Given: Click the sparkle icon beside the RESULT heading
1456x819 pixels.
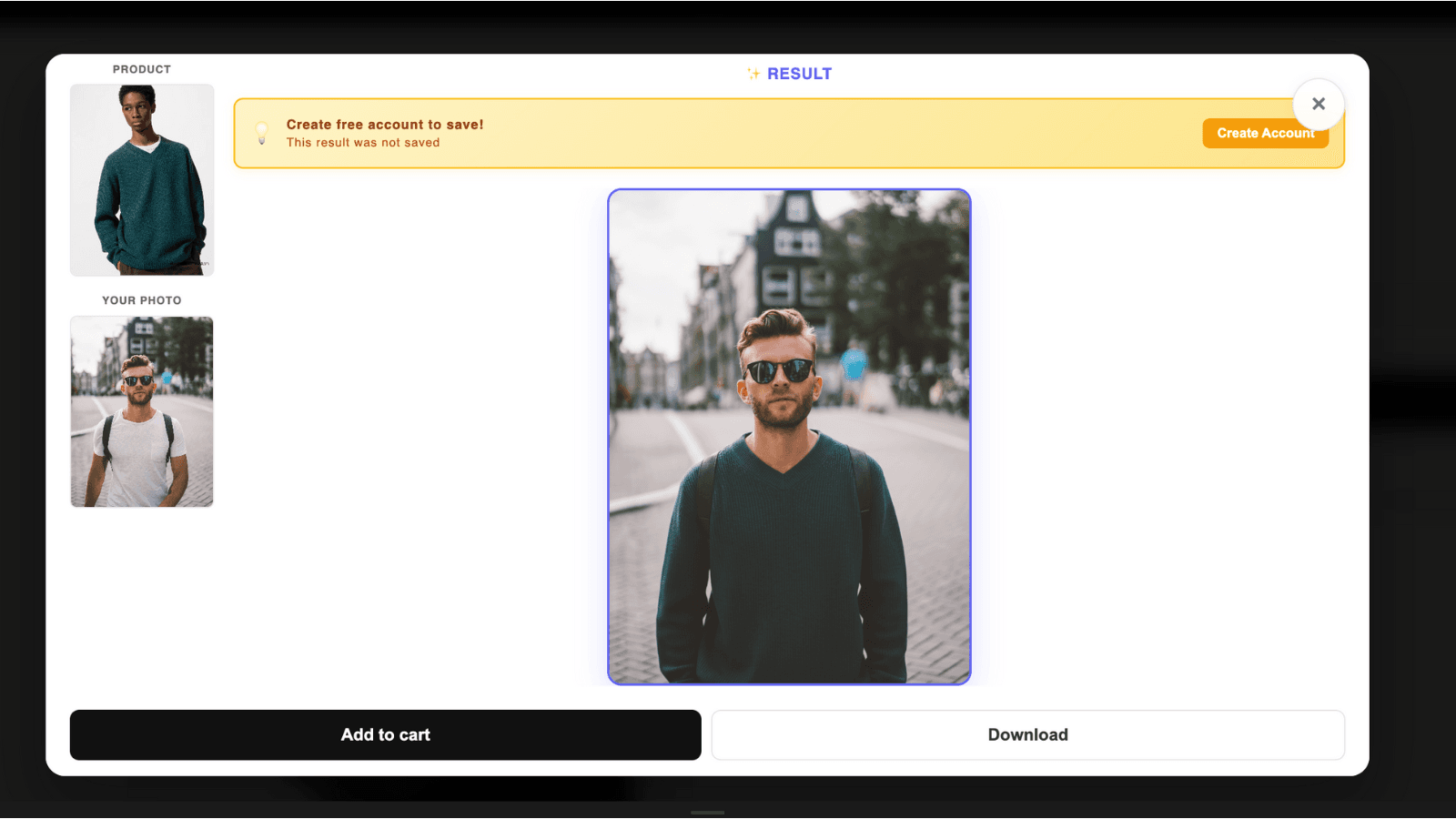Looking at the screenshot, I should [752, 73].
